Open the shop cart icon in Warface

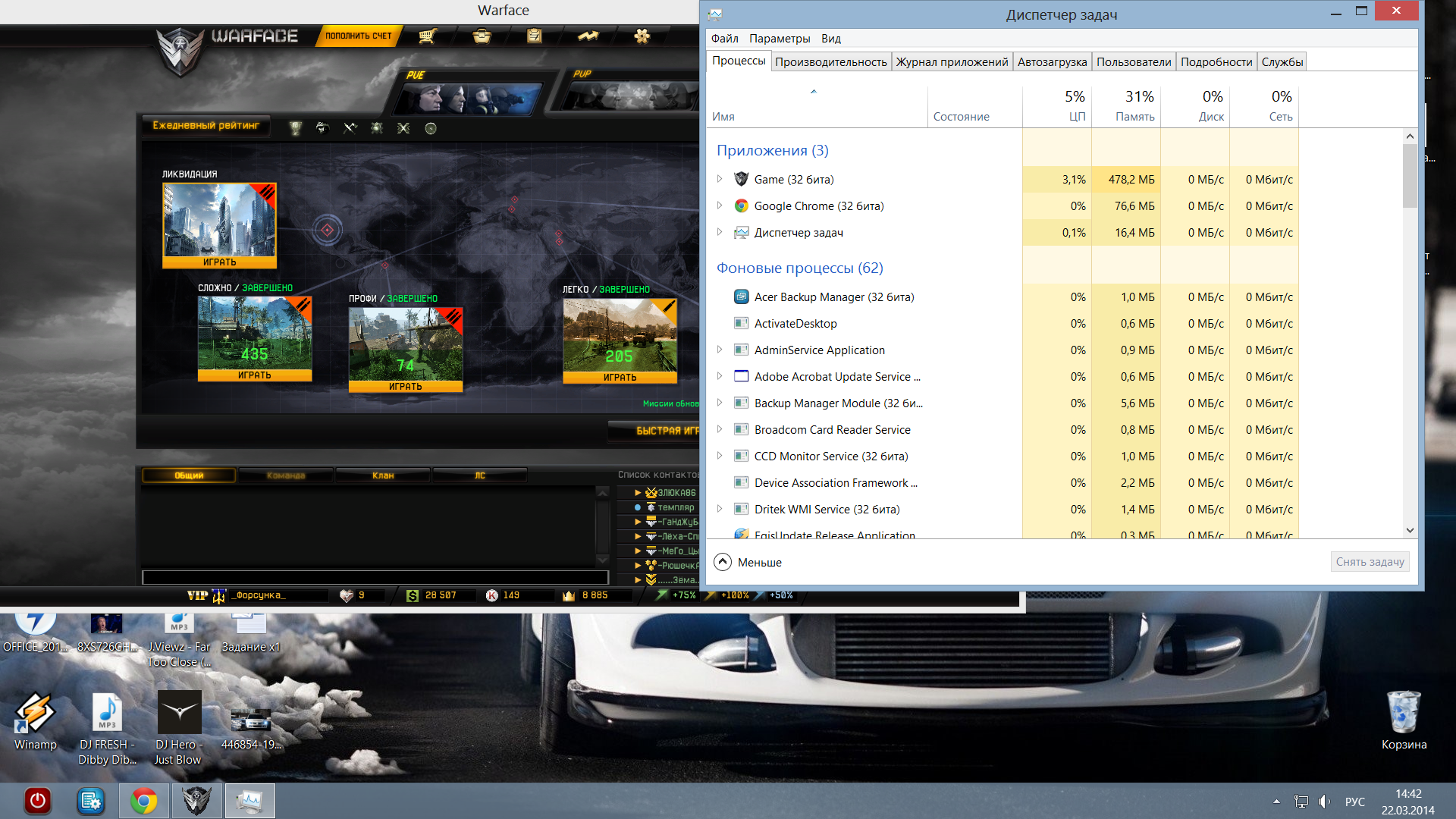(427, 36)
